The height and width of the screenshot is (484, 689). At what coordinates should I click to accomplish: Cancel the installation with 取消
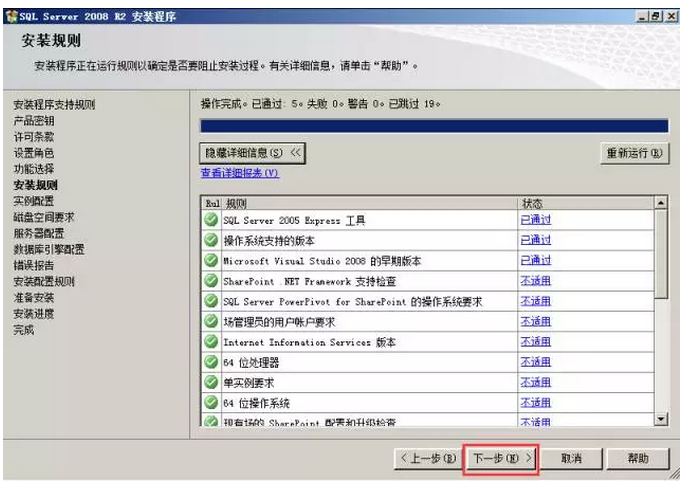pos(571,459)
